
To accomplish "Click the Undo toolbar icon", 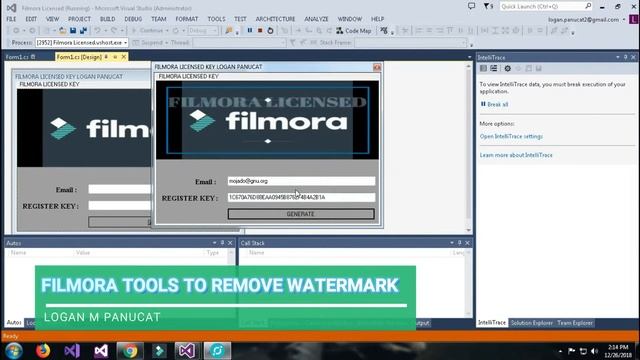I will click(x=97, y=31).
